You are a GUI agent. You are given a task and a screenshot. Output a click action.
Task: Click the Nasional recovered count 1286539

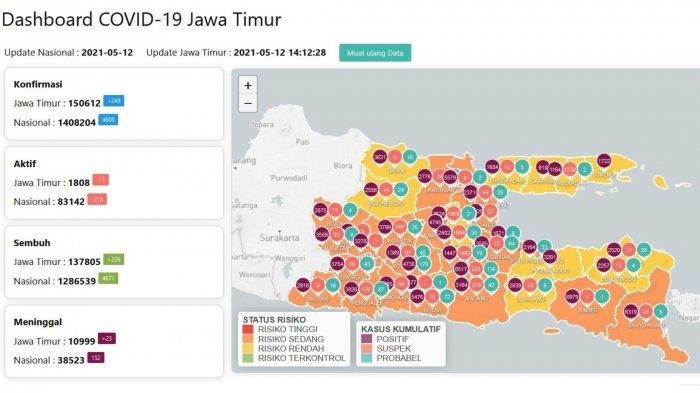77,281
